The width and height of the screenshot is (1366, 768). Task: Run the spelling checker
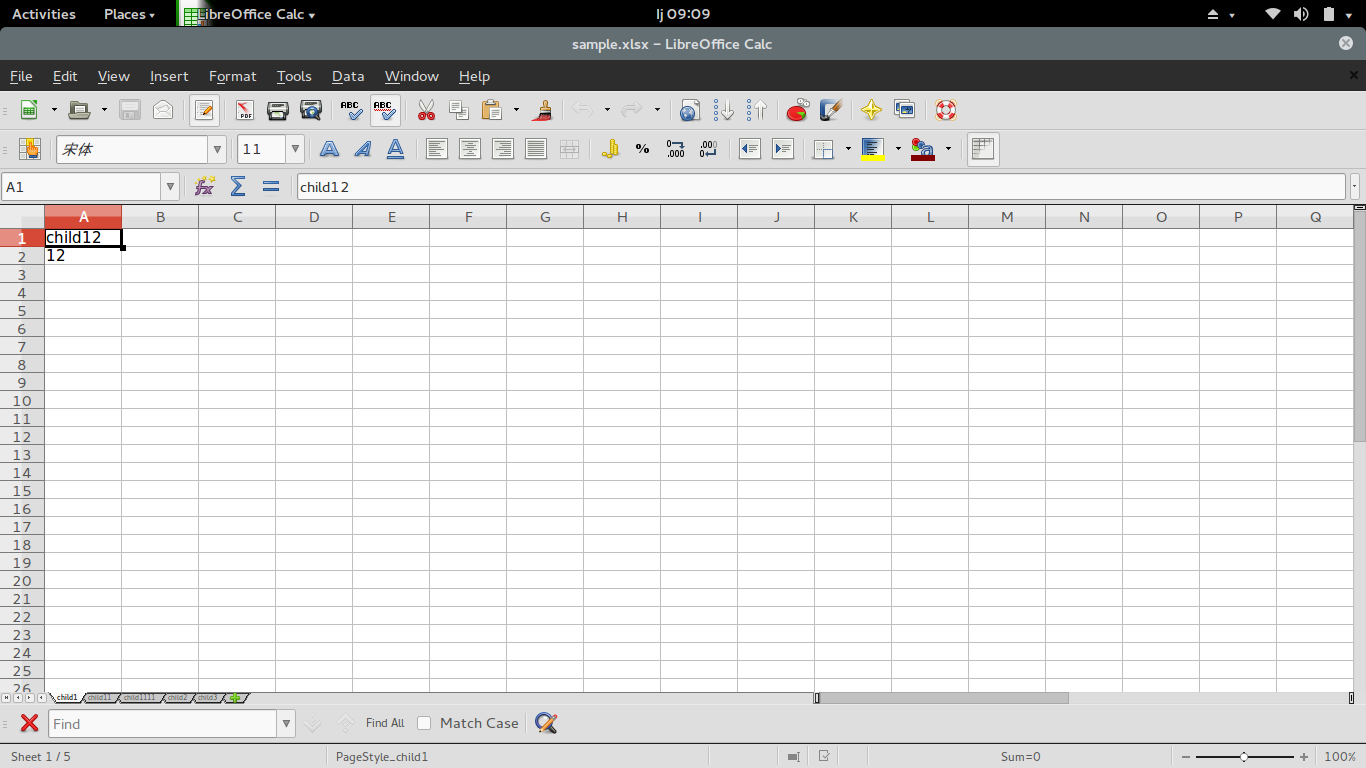[x=352, y=110]
